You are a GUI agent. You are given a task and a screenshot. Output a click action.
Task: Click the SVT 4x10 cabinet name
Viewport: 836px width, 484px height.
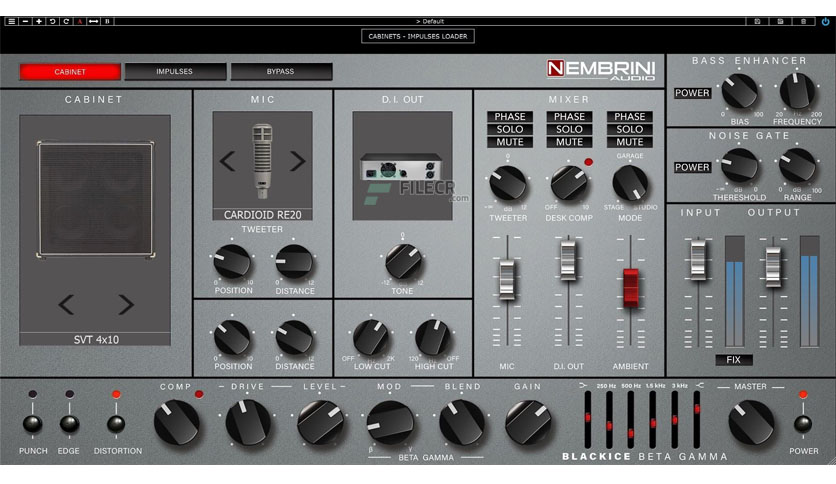pos(95,340)
